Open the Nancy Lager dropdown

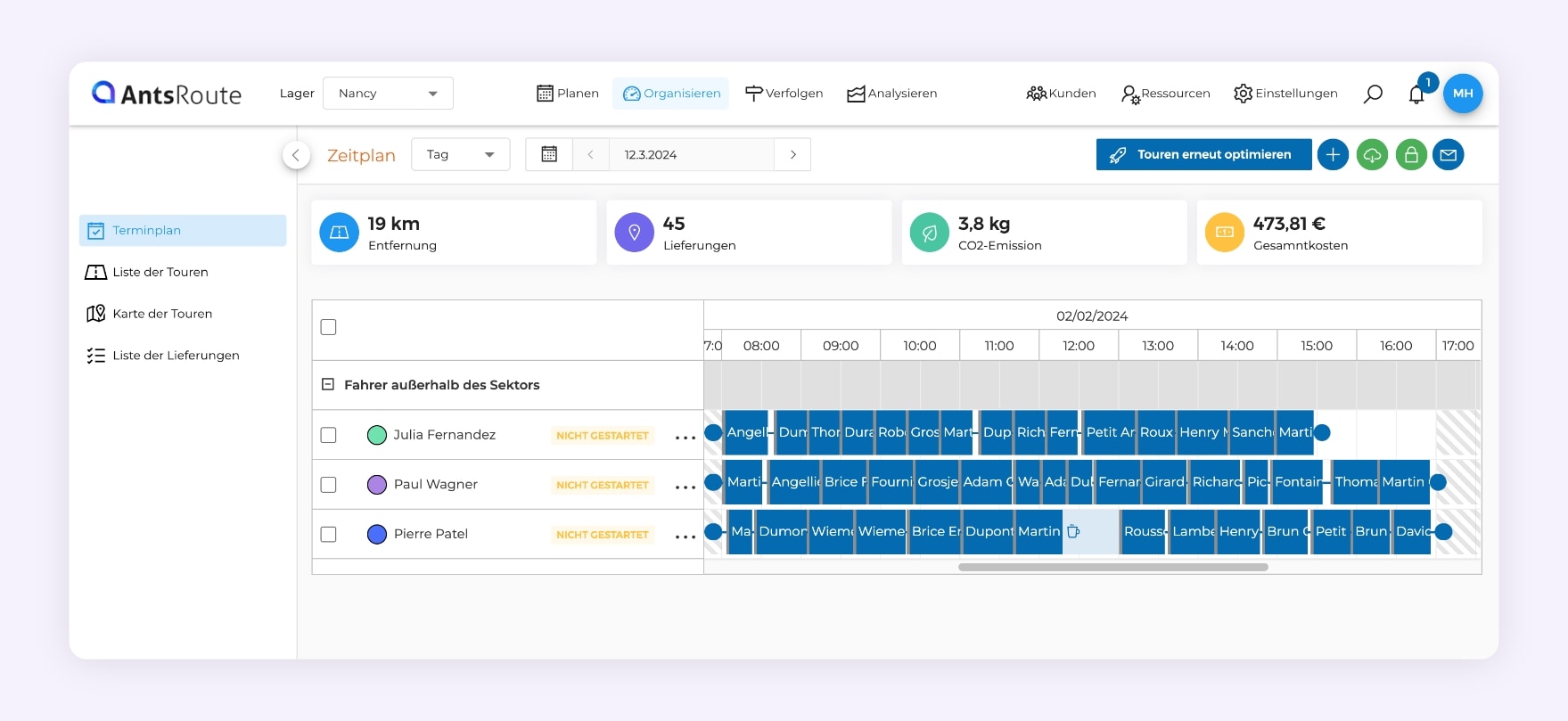(x=388, y=94)
